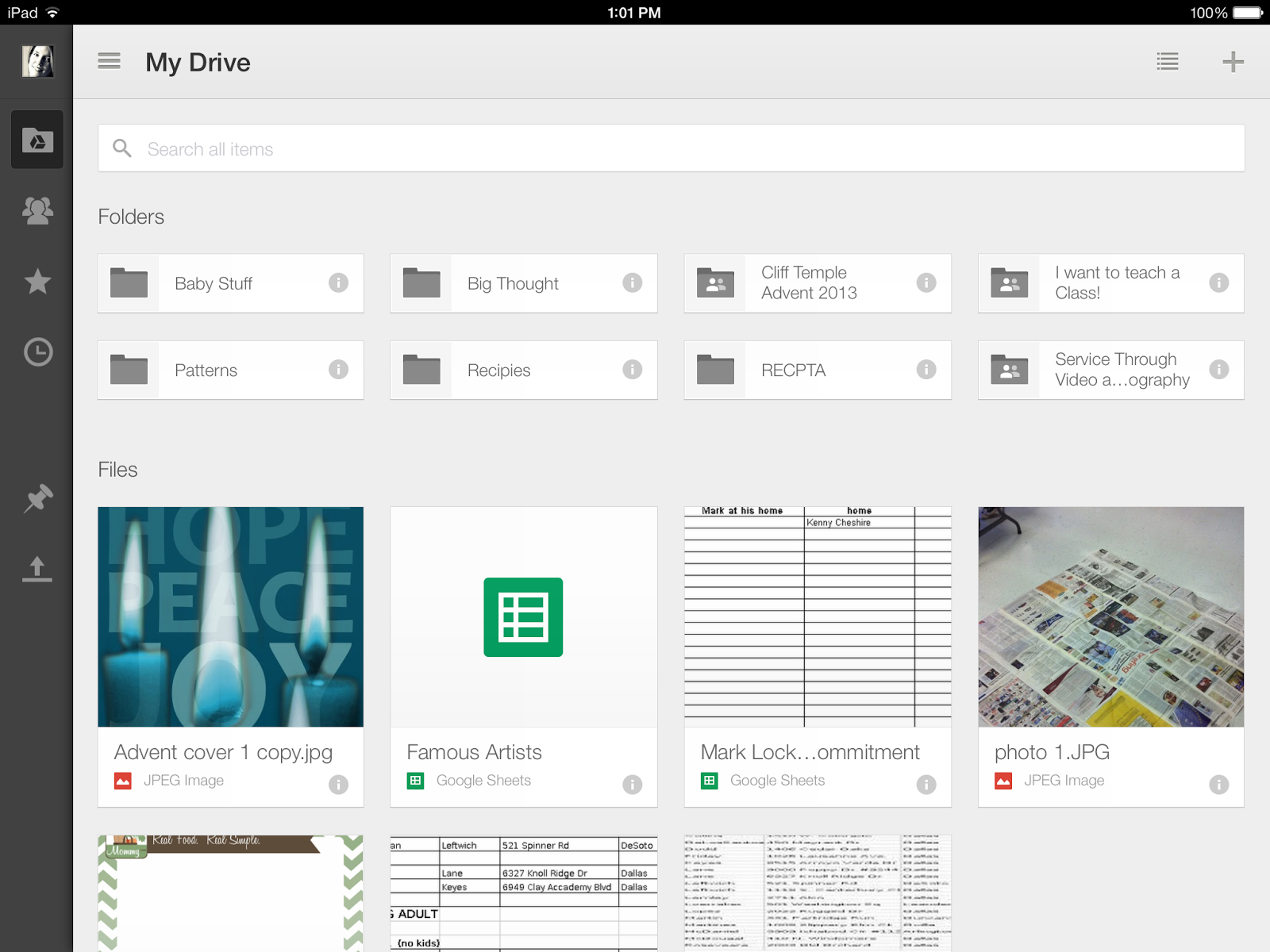Open the Patterns folder

point(230,370)
